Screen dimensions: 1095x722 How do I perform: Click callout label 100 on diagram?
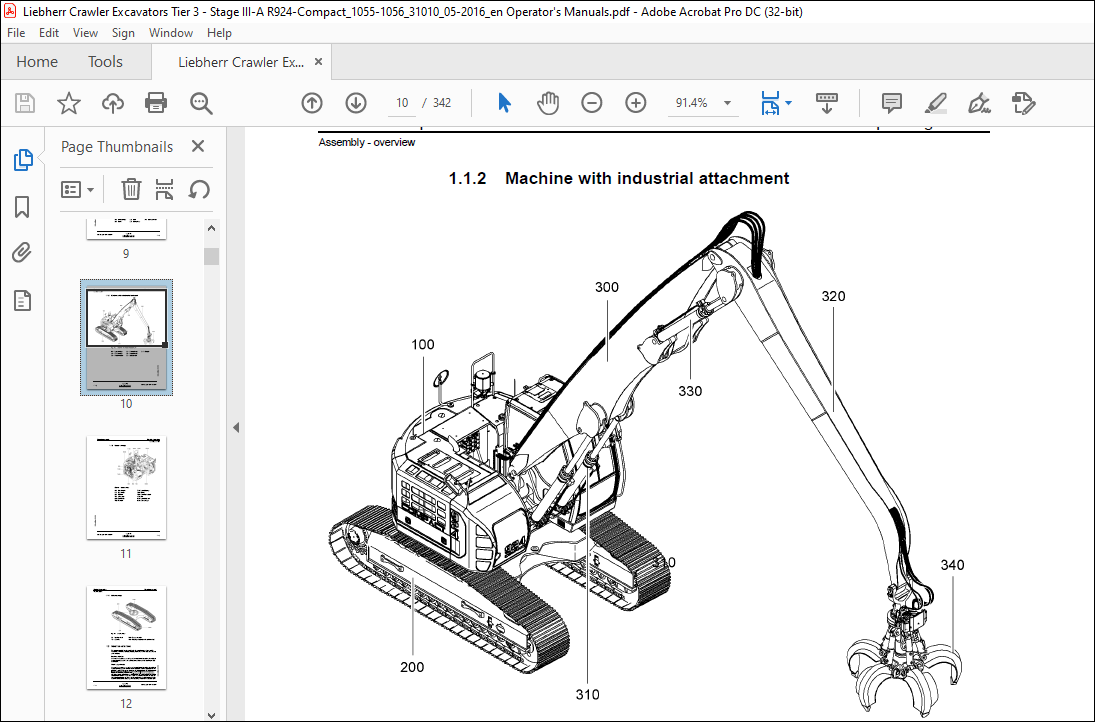click(422, 344)
